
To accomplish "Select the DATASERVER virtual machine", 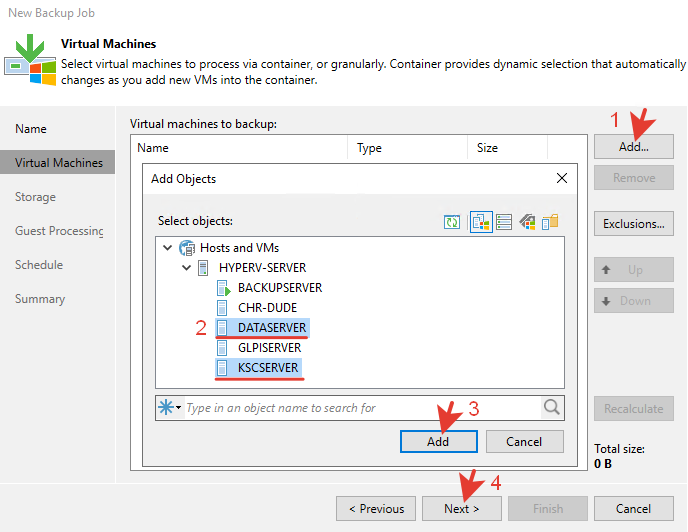I will tap(272, 328).
